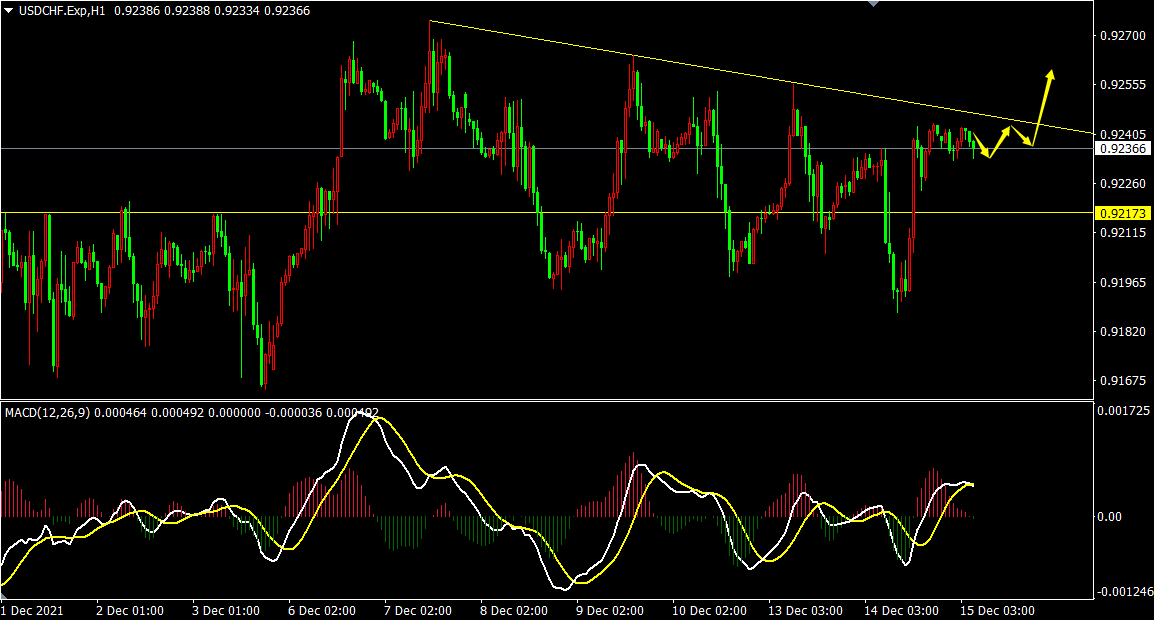This screenshot has height=620, width=1154.
Task: Click the 0.92700 price scale label
Action: 1122,36
